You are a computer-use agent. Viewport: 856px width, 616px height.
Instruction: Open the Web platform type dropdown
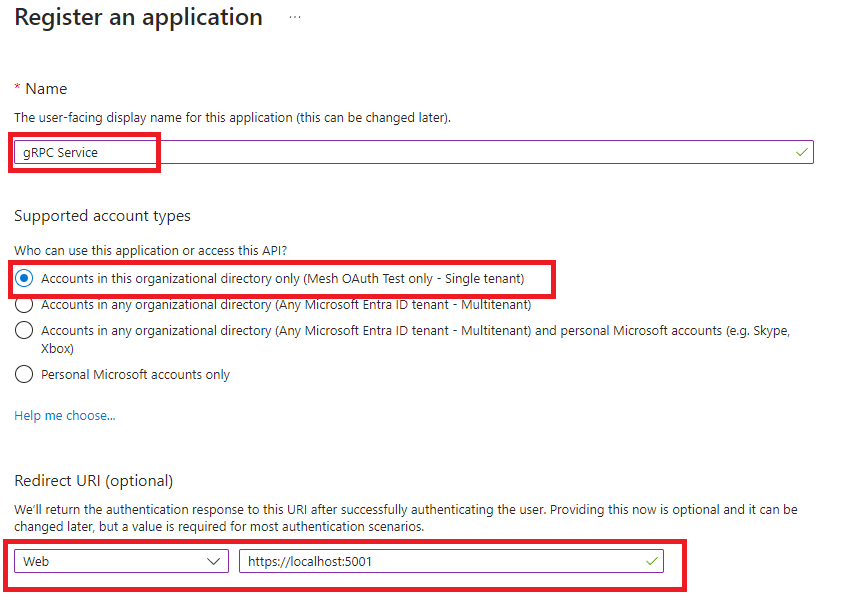(x=120, y=561)
